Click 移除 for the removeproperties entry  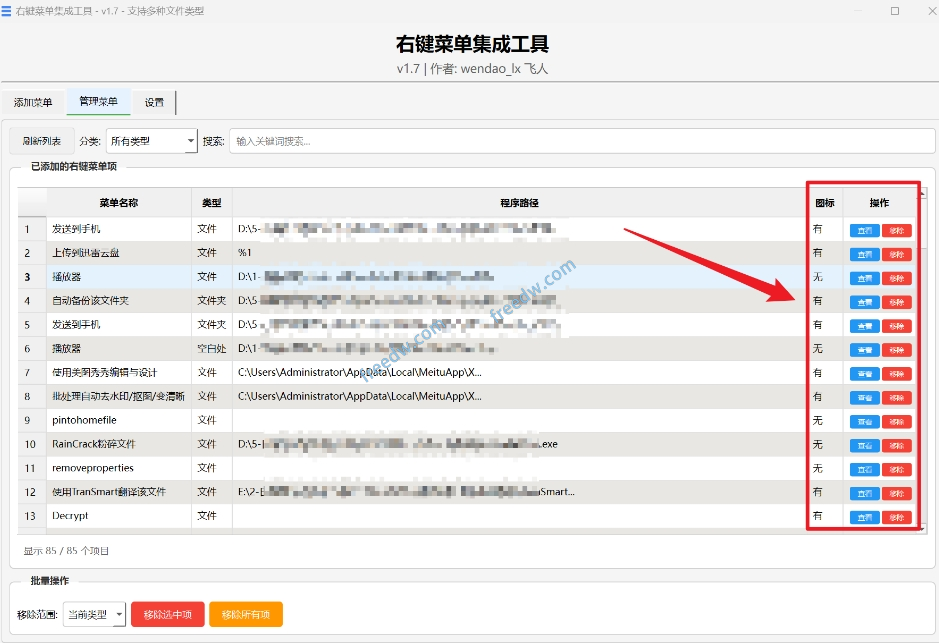[x=895, y=469]
